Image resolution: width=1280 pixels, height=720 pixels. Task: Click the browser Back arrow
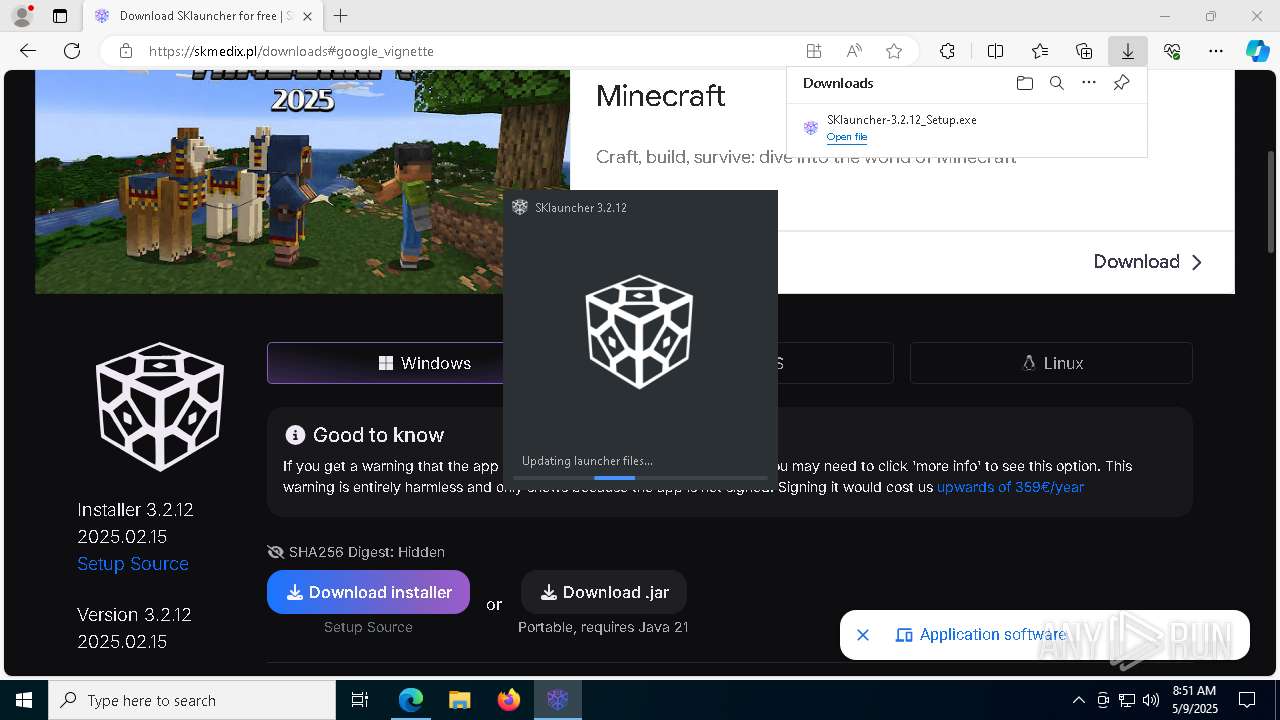pyautogui.click(x=28, y=51)
